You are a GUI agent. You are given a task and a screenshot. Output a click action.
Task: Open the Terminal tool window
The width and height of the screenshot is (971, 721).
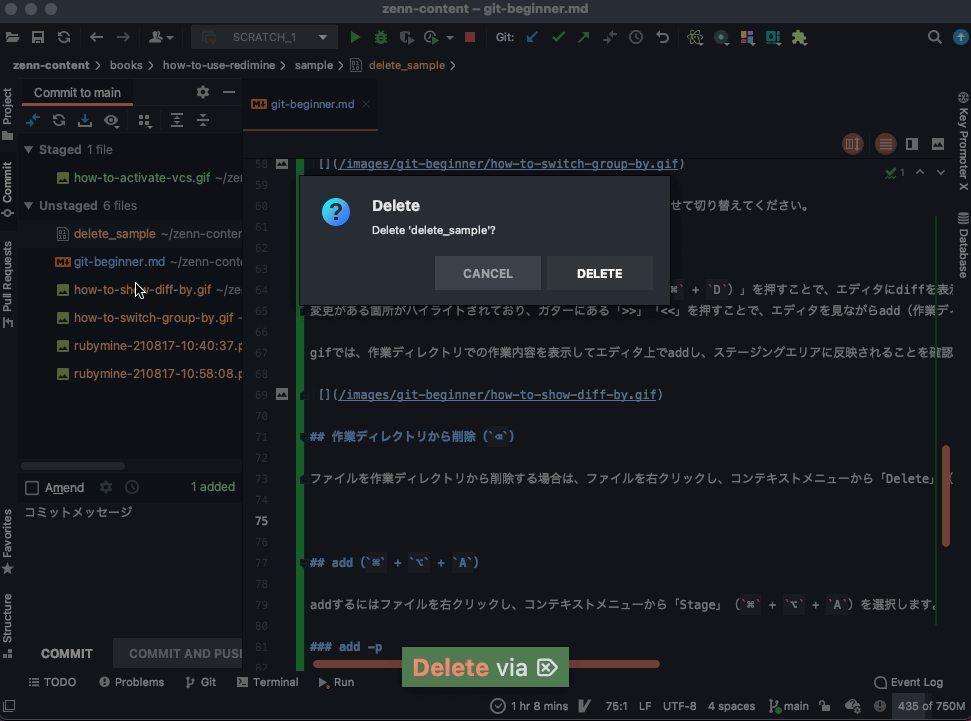click(x=267, y=682)
